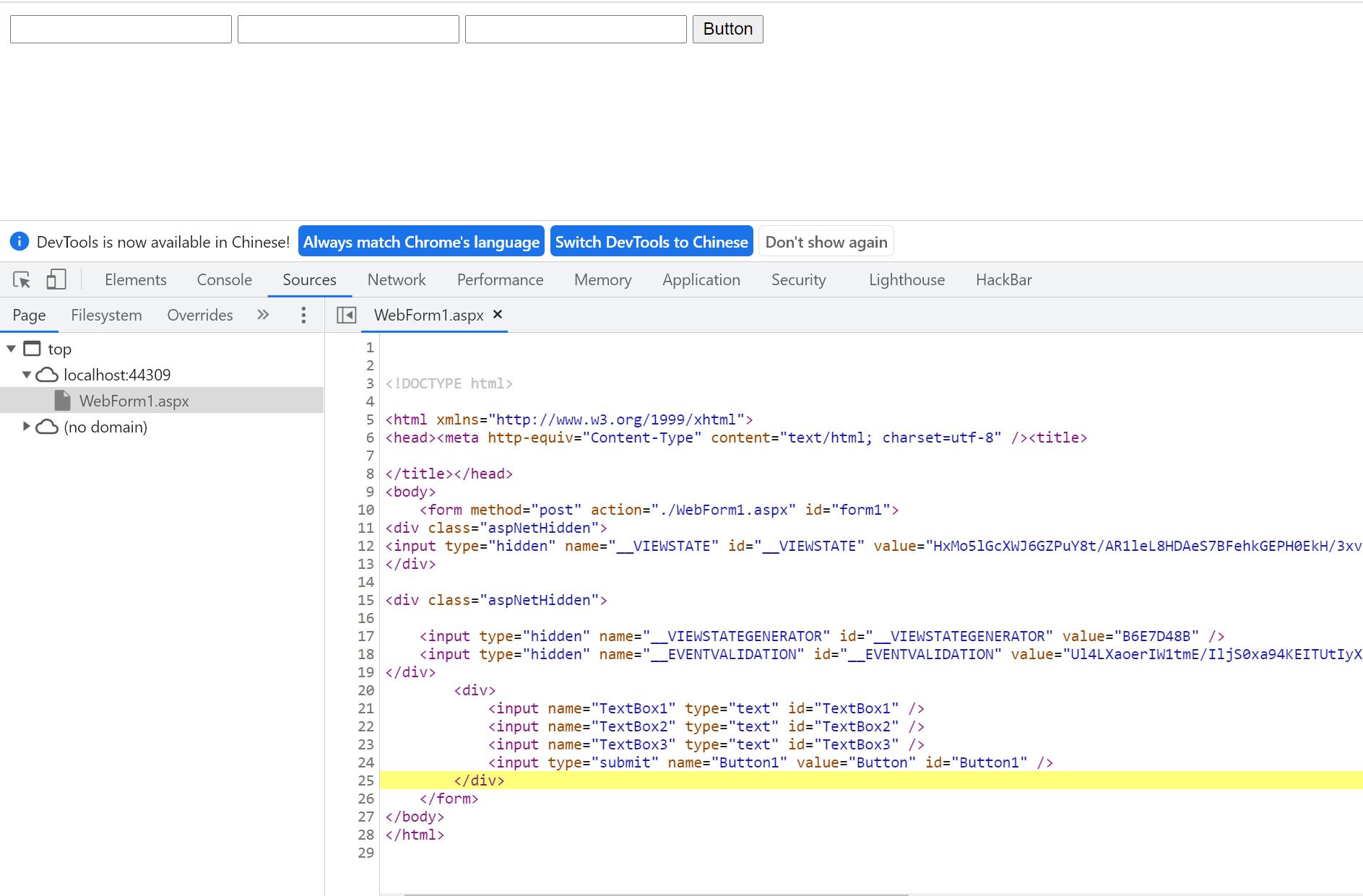
Task: Show more navigator tabs with chevron
Action: pyautogui.click(x=263, y=315)
